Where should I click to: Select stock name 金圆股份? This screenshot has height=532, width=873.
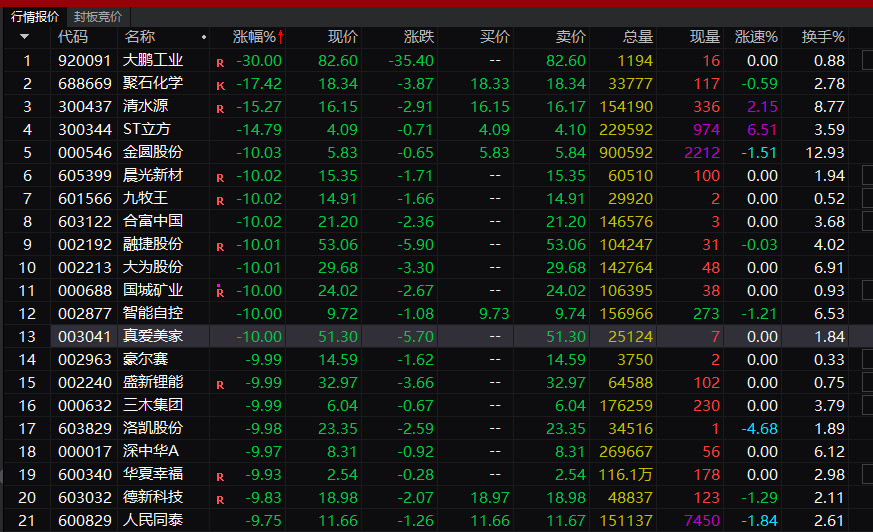pos(153,152)
